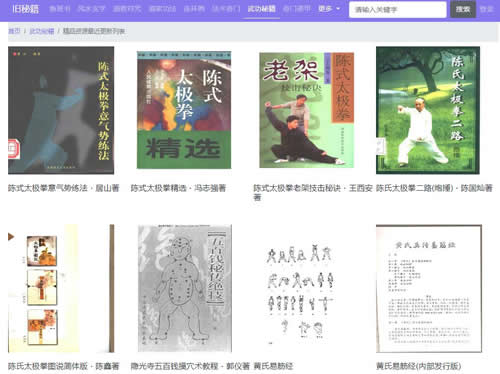Click title link 陈式太极拳精选 · 冯志强著
500x374 pixels.
click(x=178, y=188)
